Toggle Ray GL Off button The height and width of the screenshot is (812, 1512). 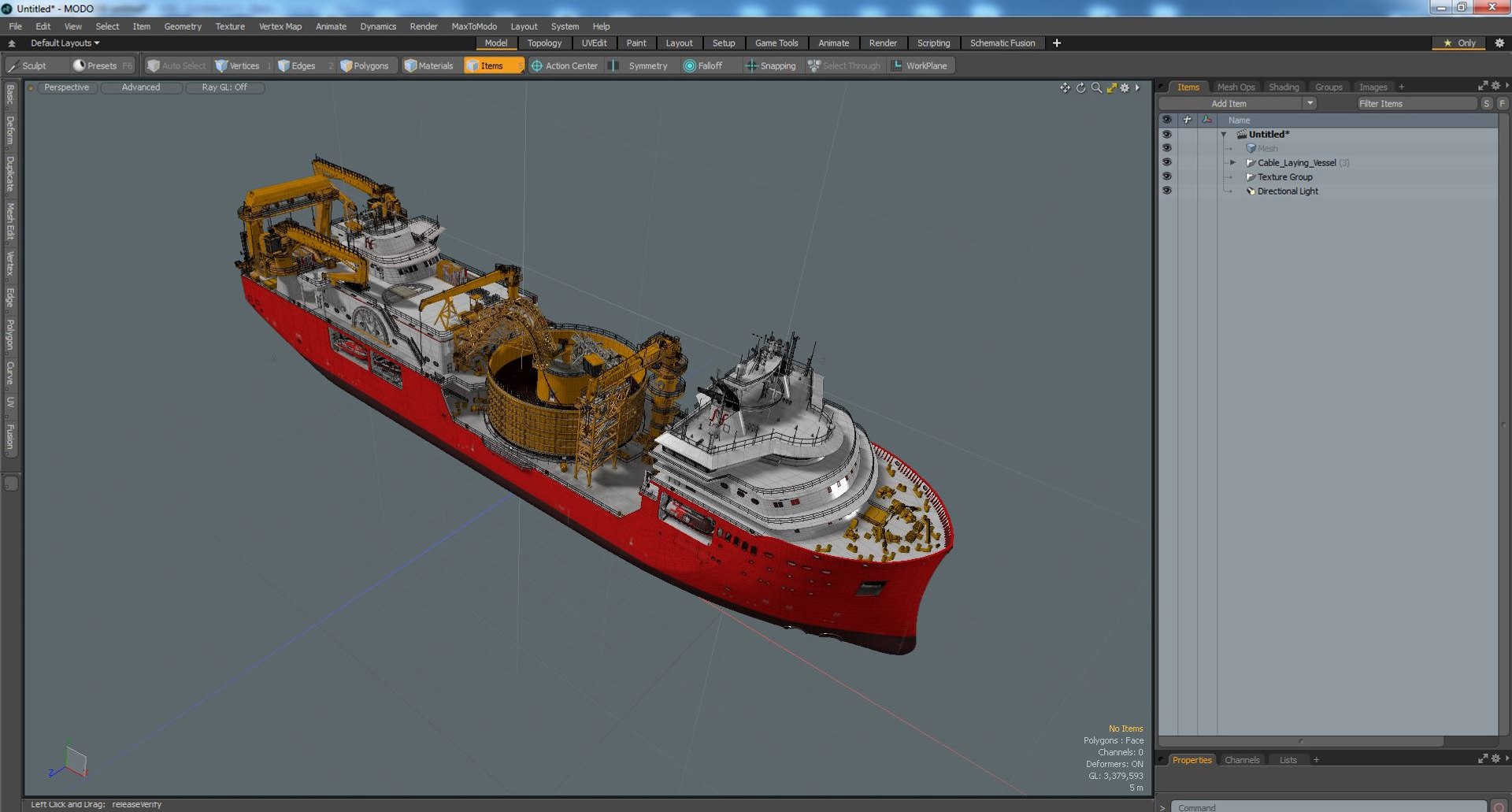pos(224,87)
